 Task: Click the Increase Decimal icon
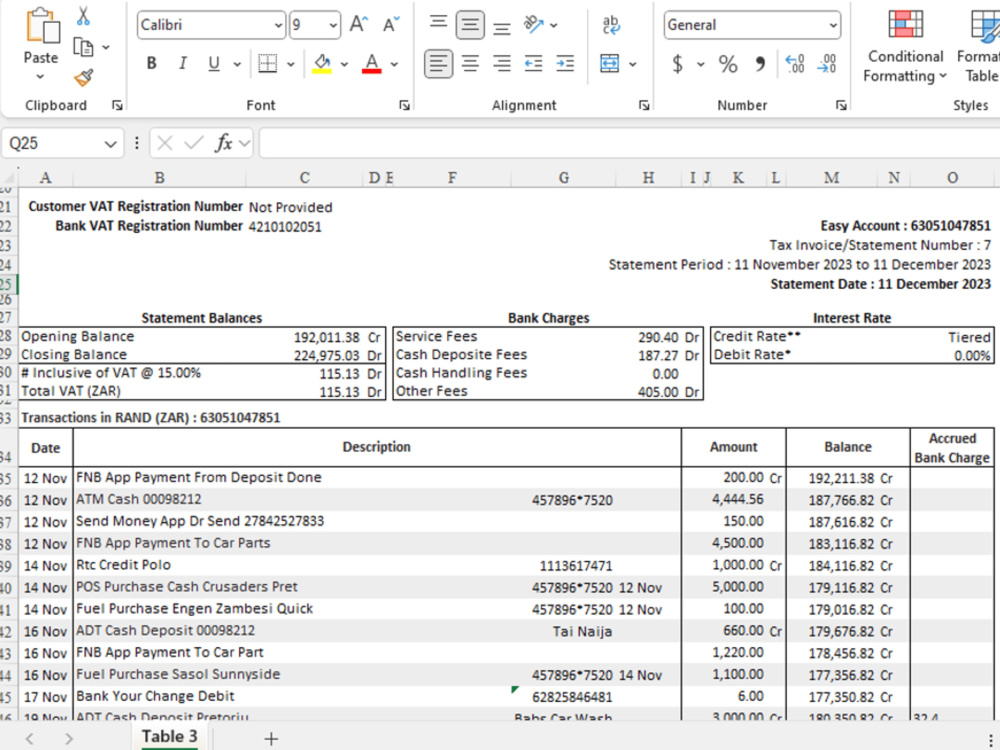(794, 63)
